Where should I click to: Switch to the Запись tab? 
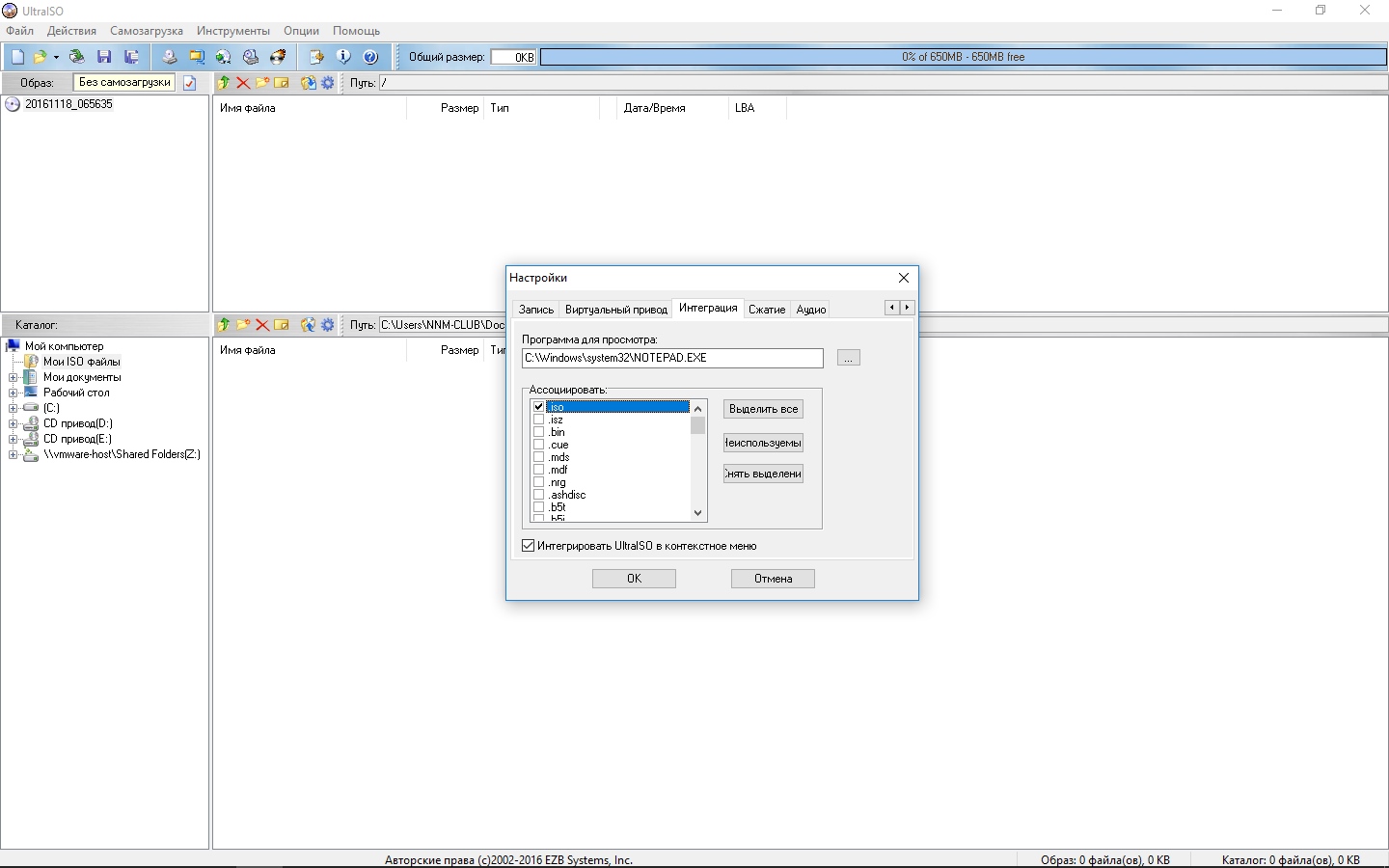pos(536,310)
